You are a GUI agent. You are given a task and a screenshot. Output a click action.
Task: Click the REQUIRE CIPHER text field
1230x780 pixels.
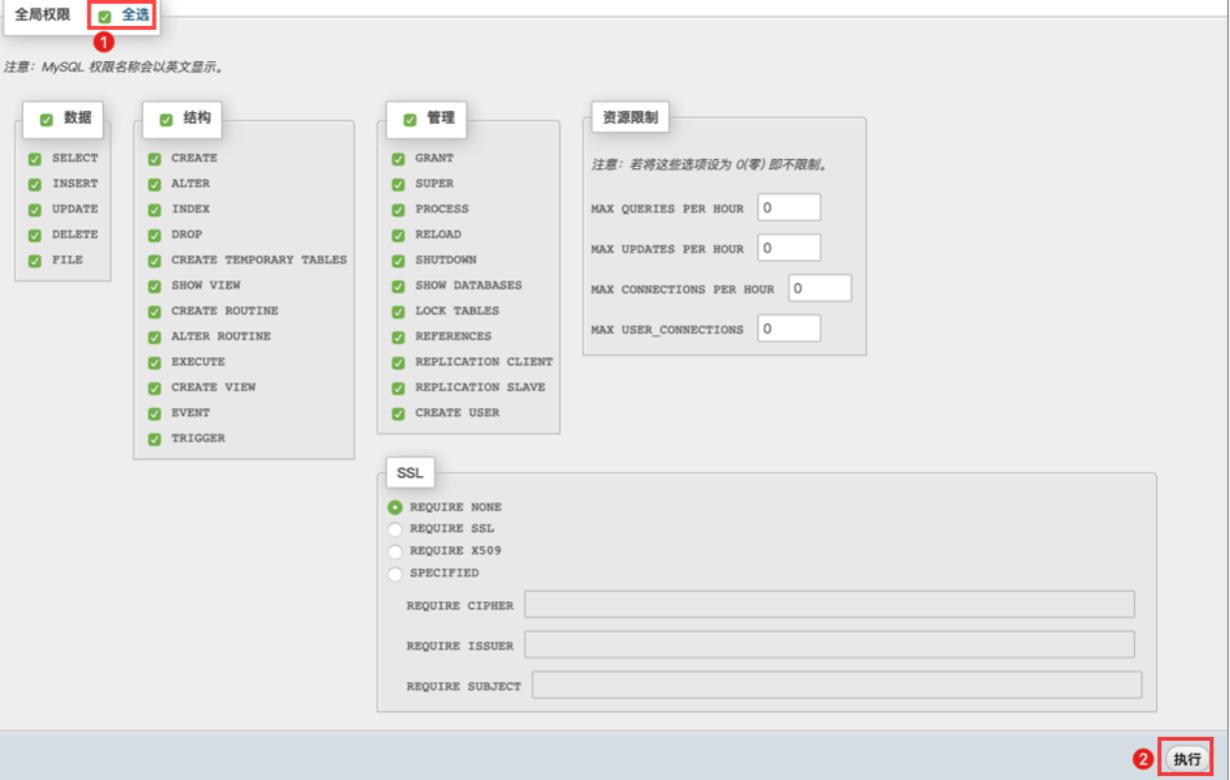click(x=829, y=605)
